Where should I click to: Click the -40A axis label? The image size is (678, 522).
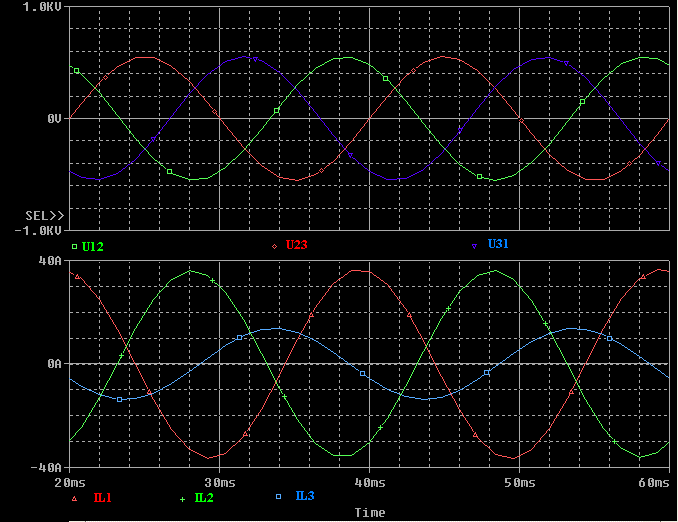(46, 468)
